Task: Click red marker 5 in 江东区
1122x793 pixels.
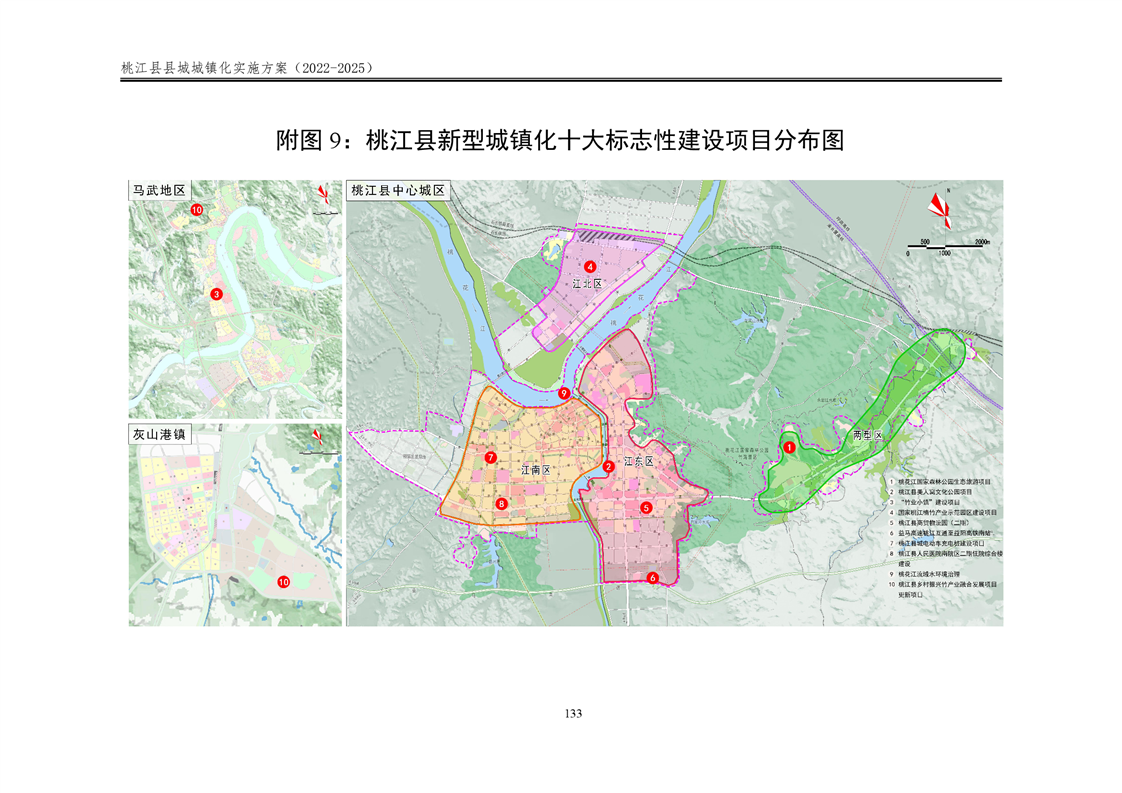Action: pos(646,508)
